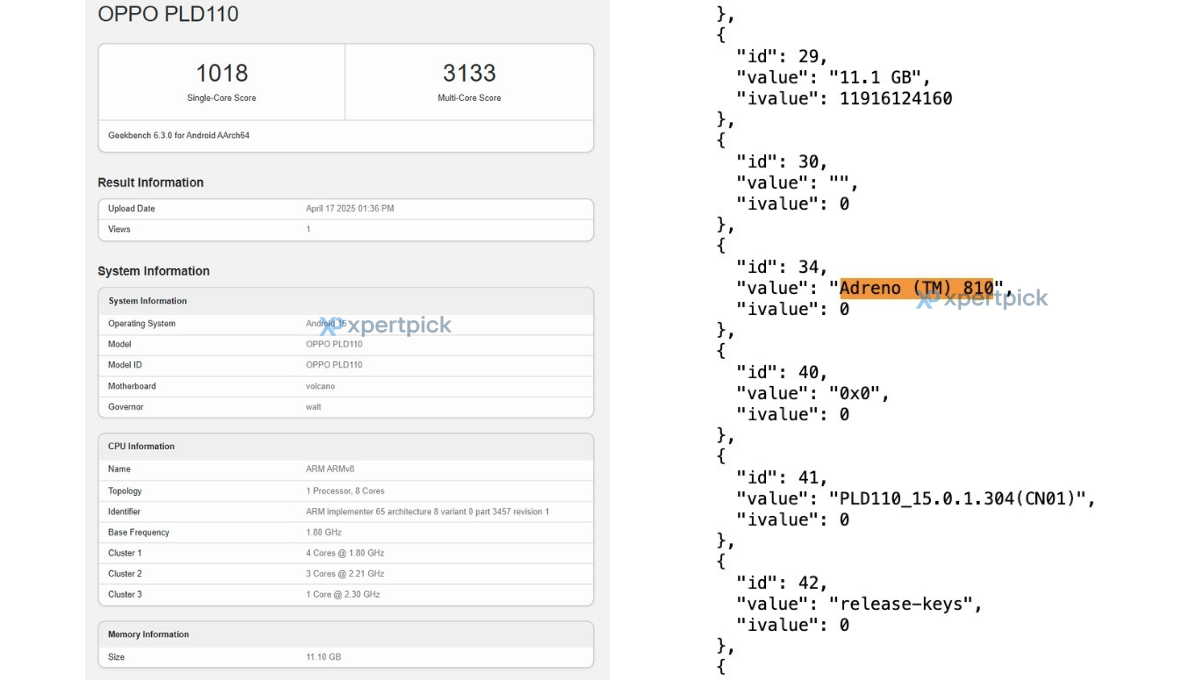
Task: Click the xpertpick watermark beside the Adreno text
Action: [982, 298]
